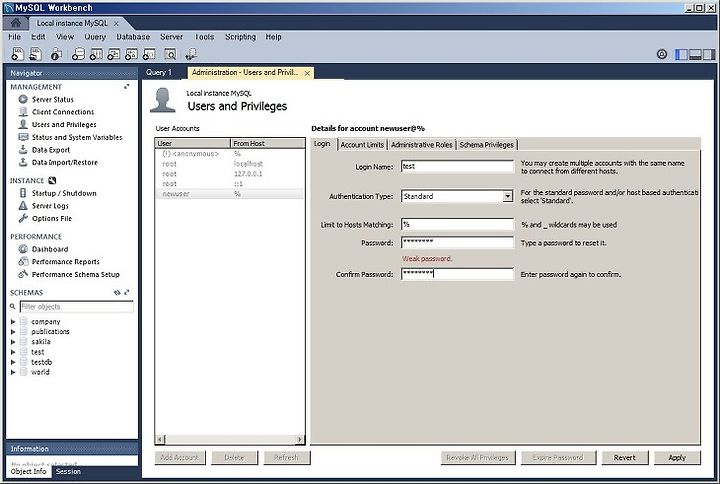Click the Limit to Hosts Matching field
This screenshot has width=720, height=484.
457,225
